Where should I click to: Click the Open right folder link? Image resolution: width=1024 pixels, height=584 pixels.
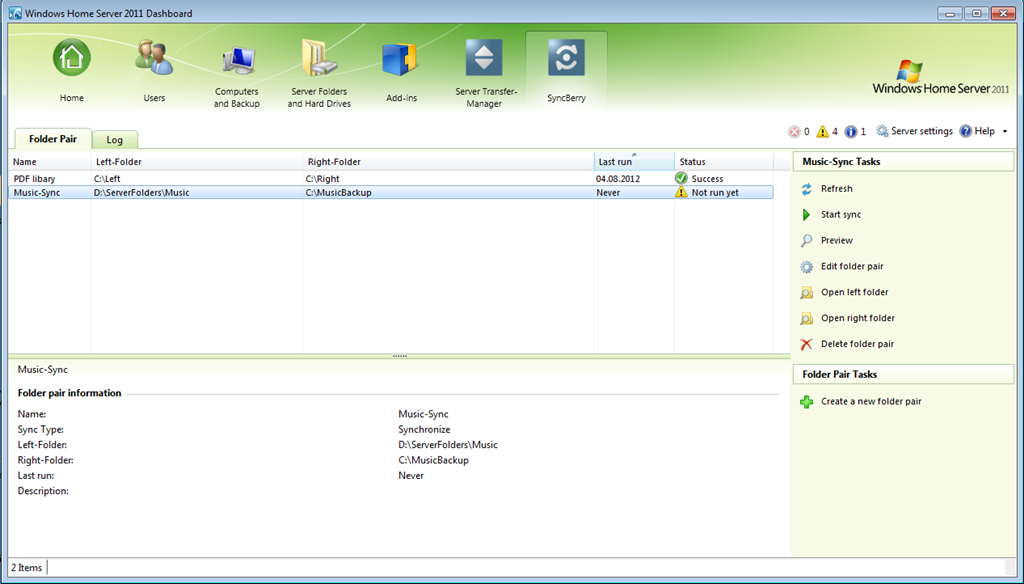pyautogui.click(x=858, y=318)
